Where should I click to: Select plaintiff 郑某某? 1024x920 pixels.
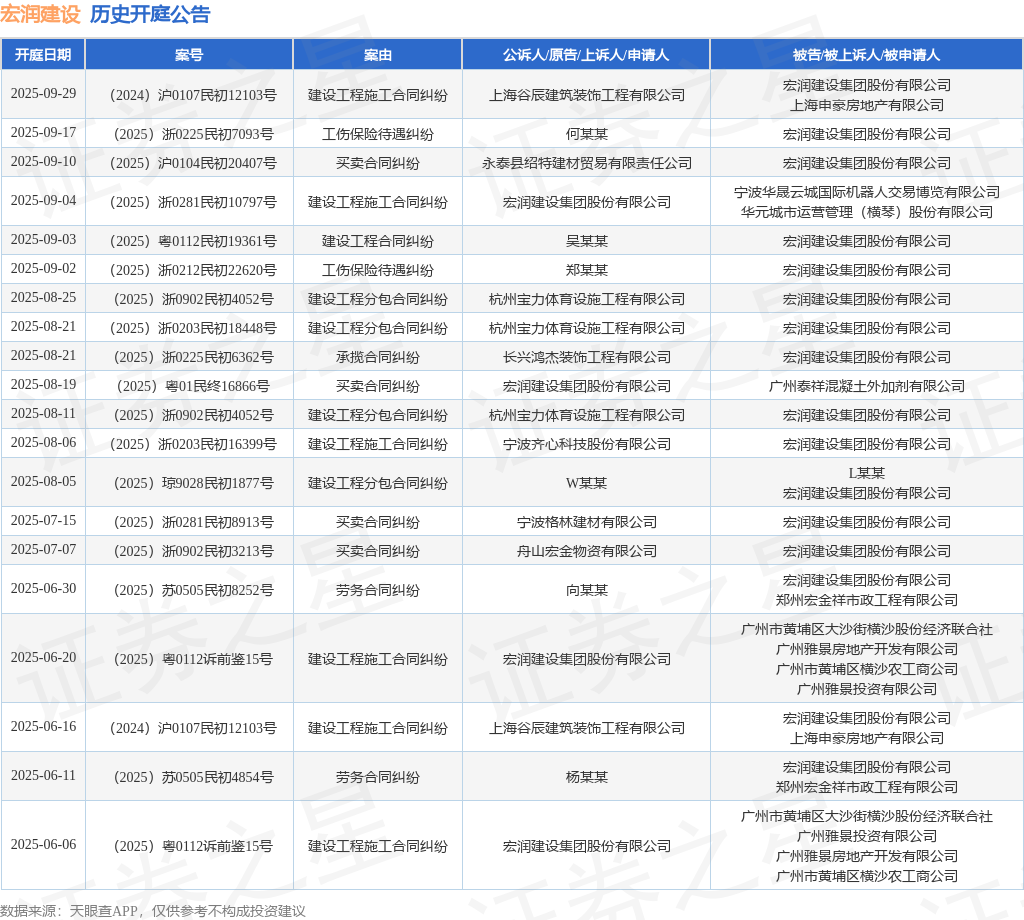pyautogui.click(x=586, y=270)
